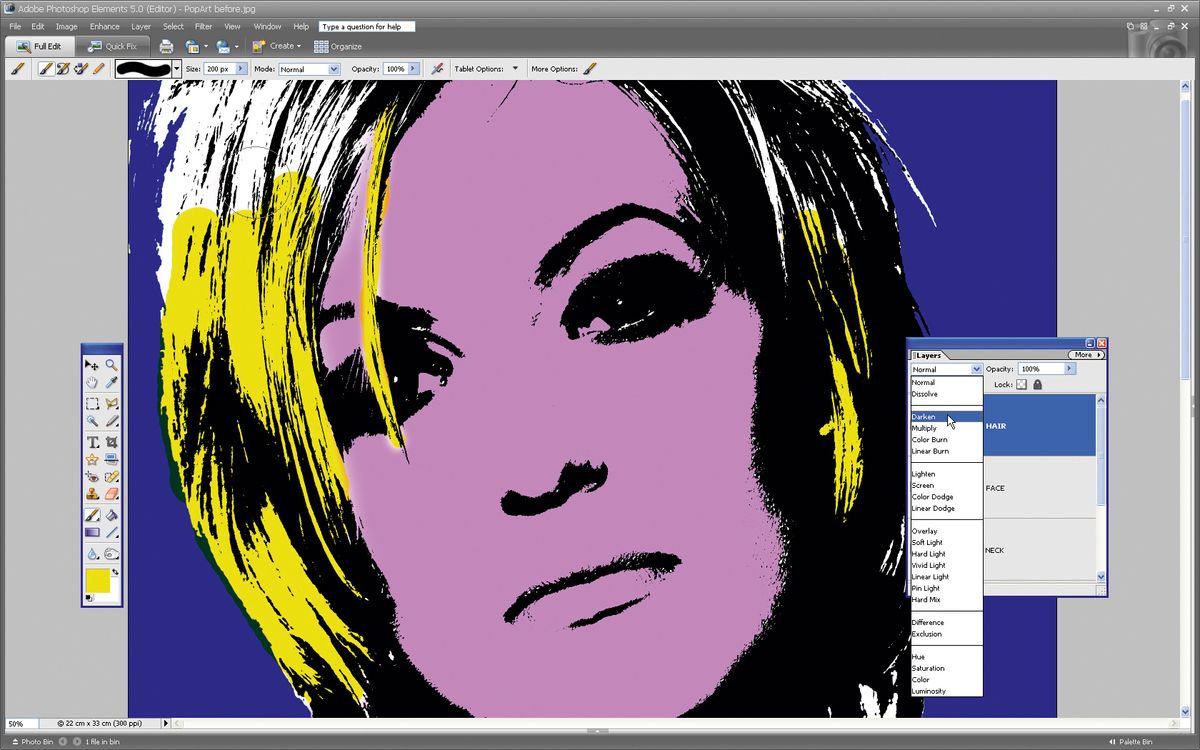The image size is (1200, 750).
Task: Select the Red Eye Removal tool
Action: tap(91, 476)
